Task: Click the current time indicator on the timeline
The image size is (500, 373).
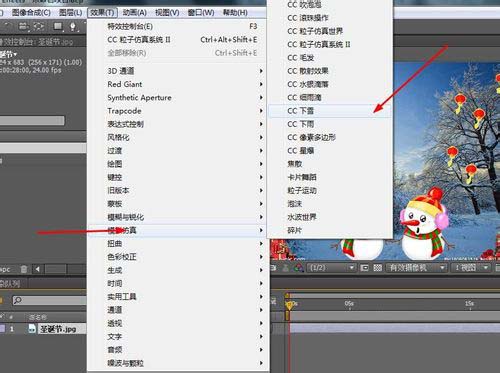Action: [289, 305]
